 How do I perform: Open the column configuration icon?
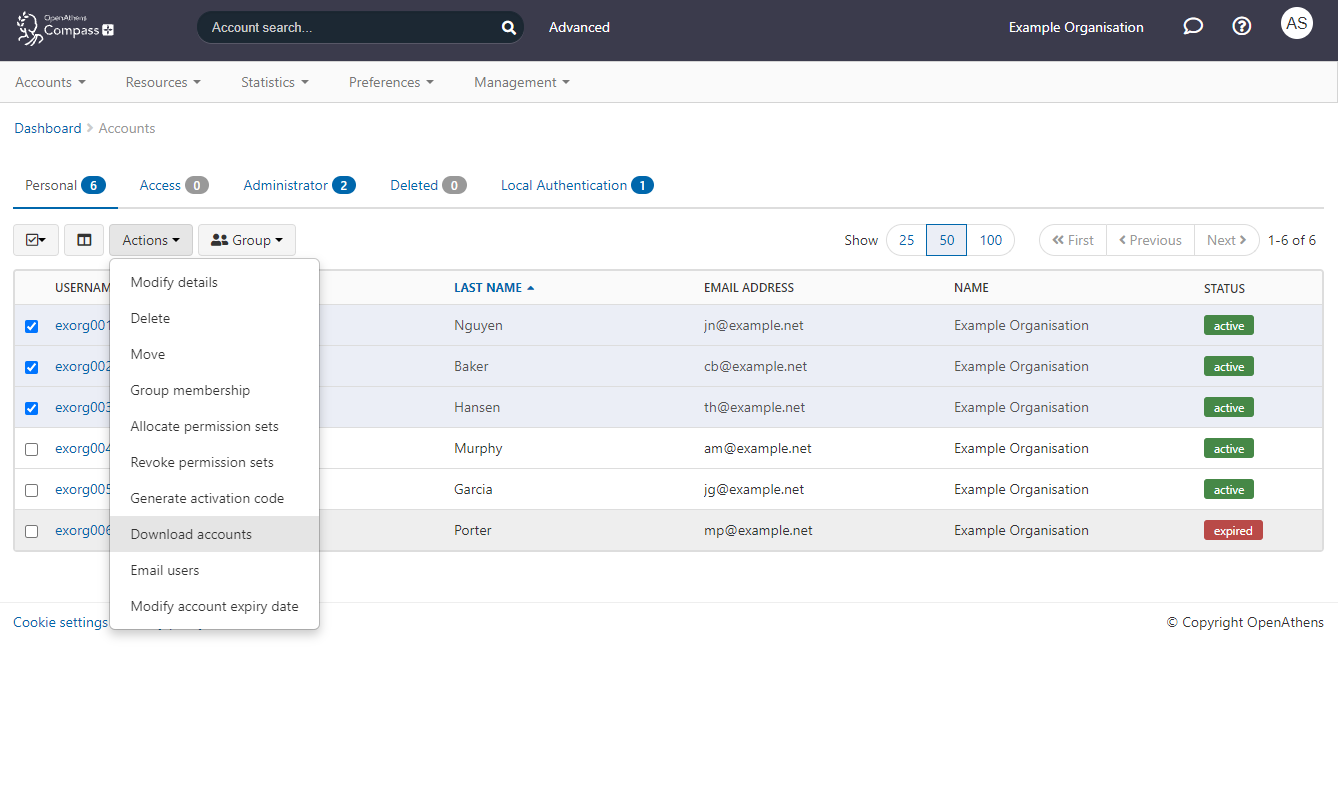click(84, 240)
